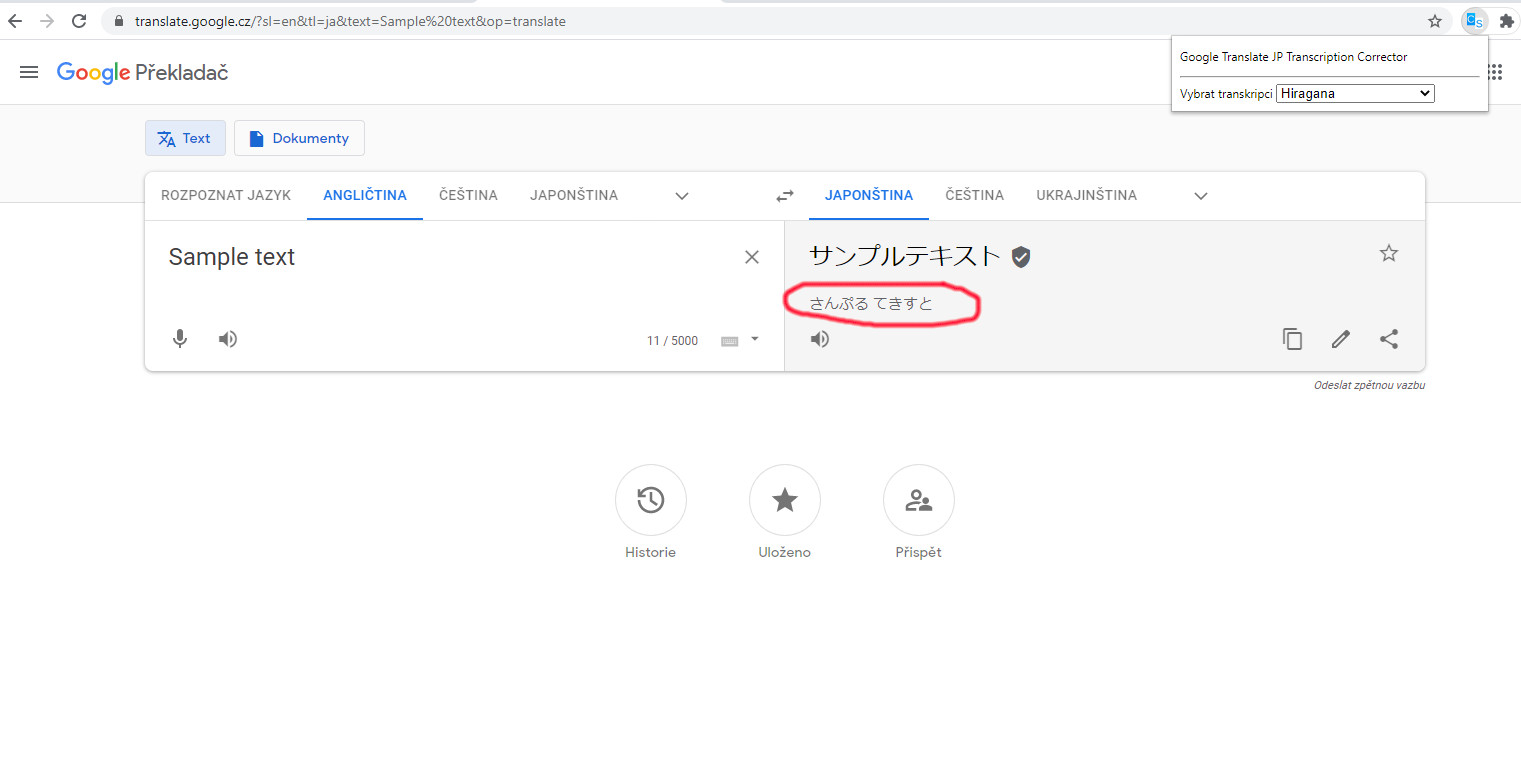This screenshot has height=774, width=1521.
Task: Bookmark this page with the star icon
Action: click(1435, 21)
